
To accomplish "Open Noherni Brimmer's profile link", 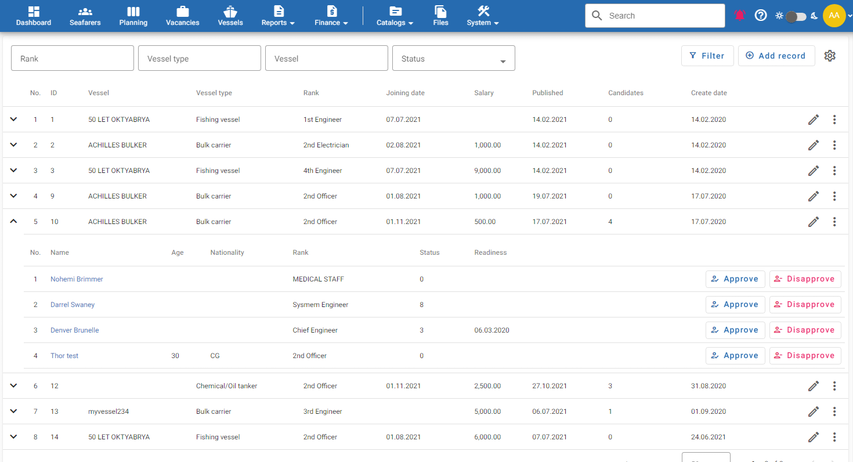I will [77, 279].
